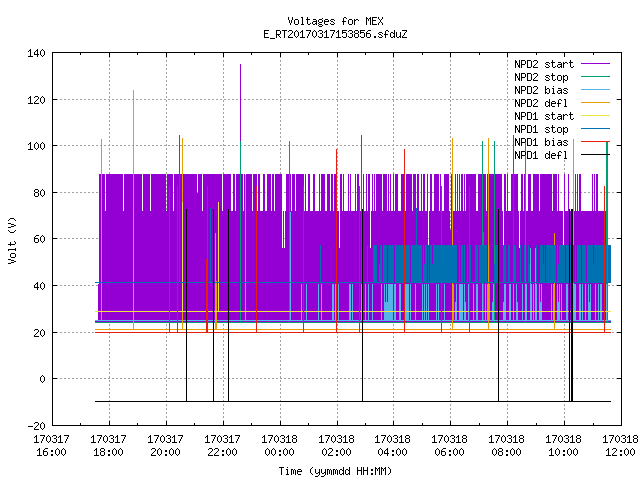Click the y-axis tick label 100

coord(36,146)
